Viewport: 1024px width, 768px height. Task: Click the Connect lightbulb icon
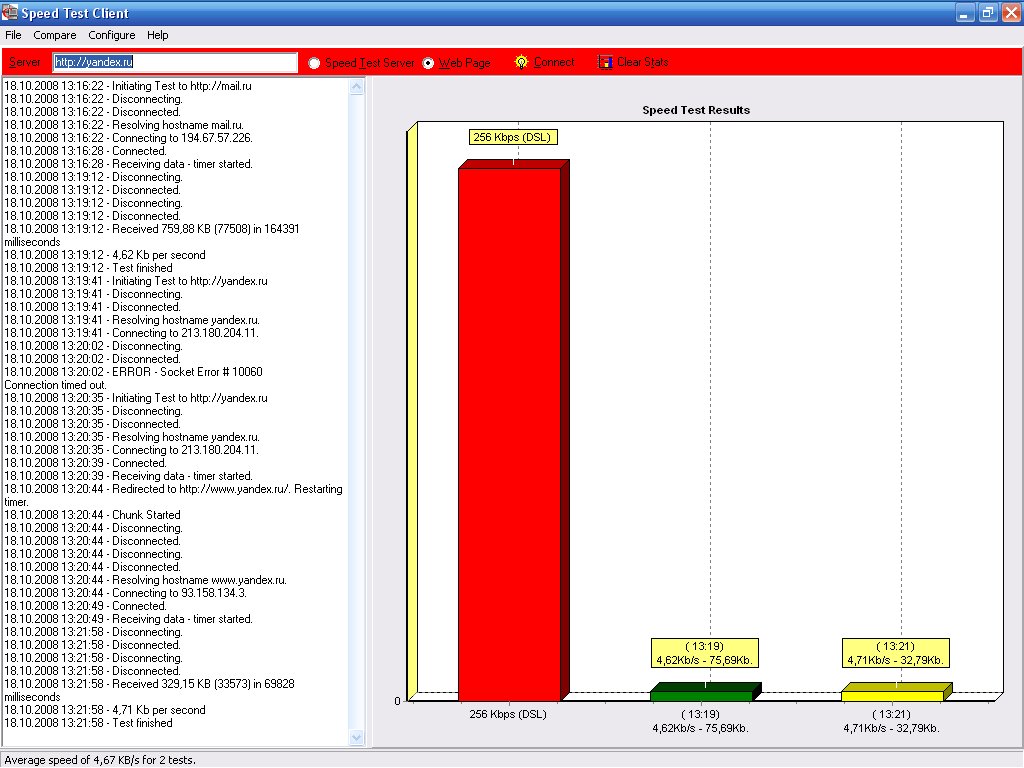pos(521,62)
